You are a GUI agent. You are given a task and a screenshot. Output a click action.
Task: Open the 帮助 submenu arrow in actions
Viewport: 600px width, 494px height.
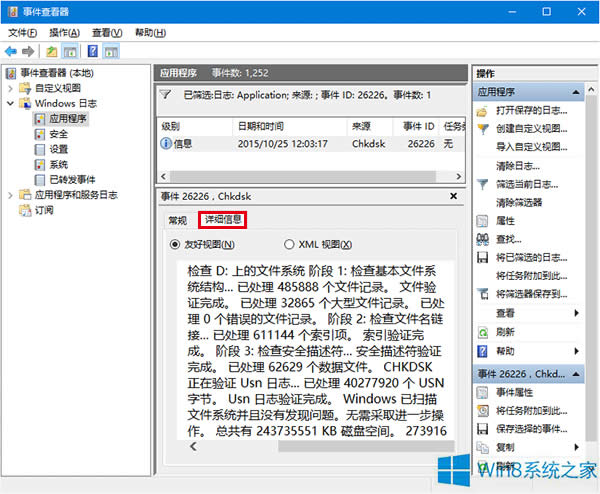[x=577, y=351]
